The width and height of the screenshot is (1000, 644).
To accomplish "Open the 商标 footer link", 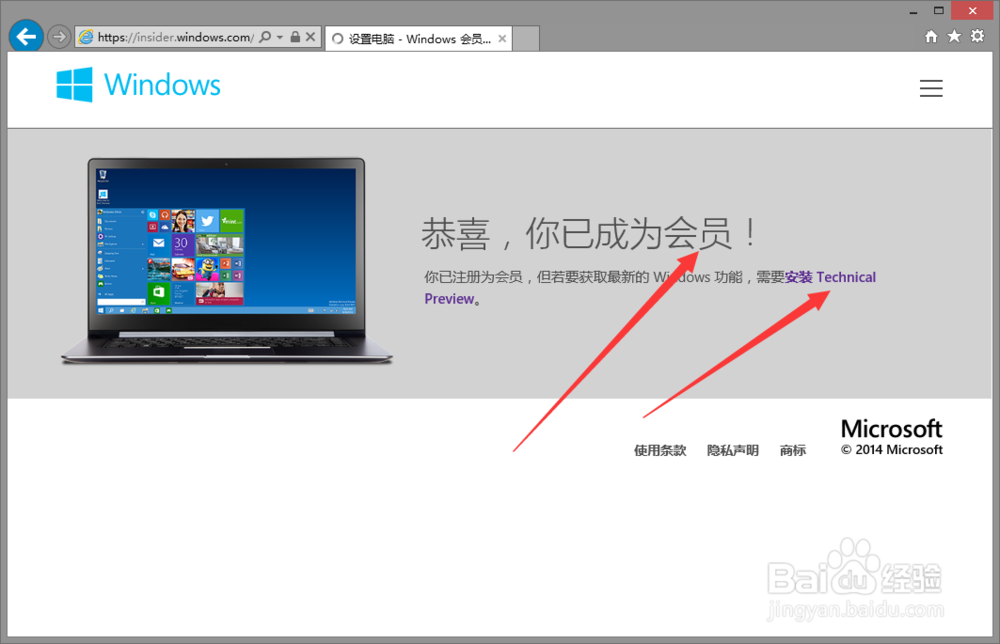I will [x=793, y=451].
